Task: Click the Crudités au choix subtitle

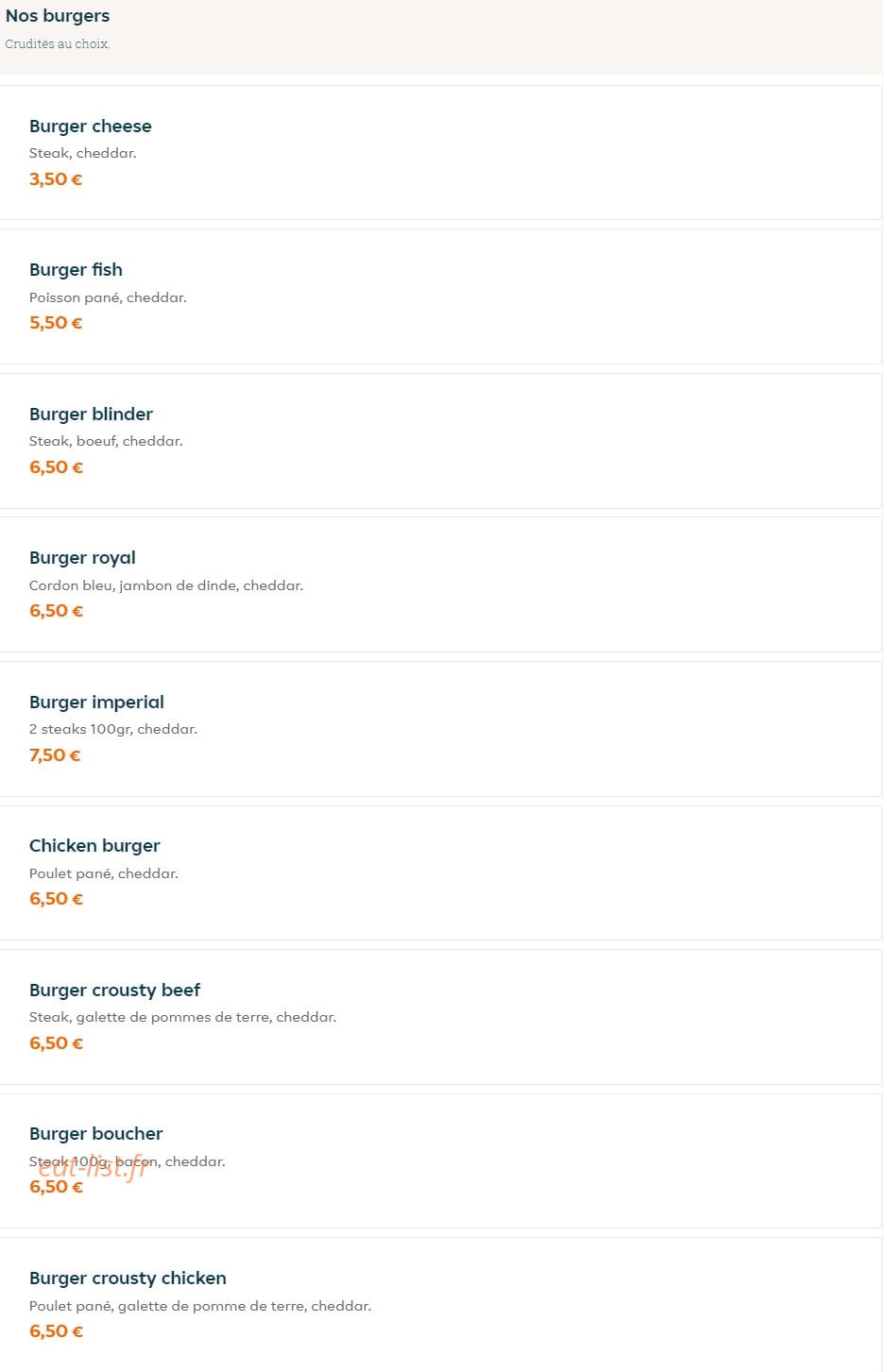Action: tap(58, 44)
